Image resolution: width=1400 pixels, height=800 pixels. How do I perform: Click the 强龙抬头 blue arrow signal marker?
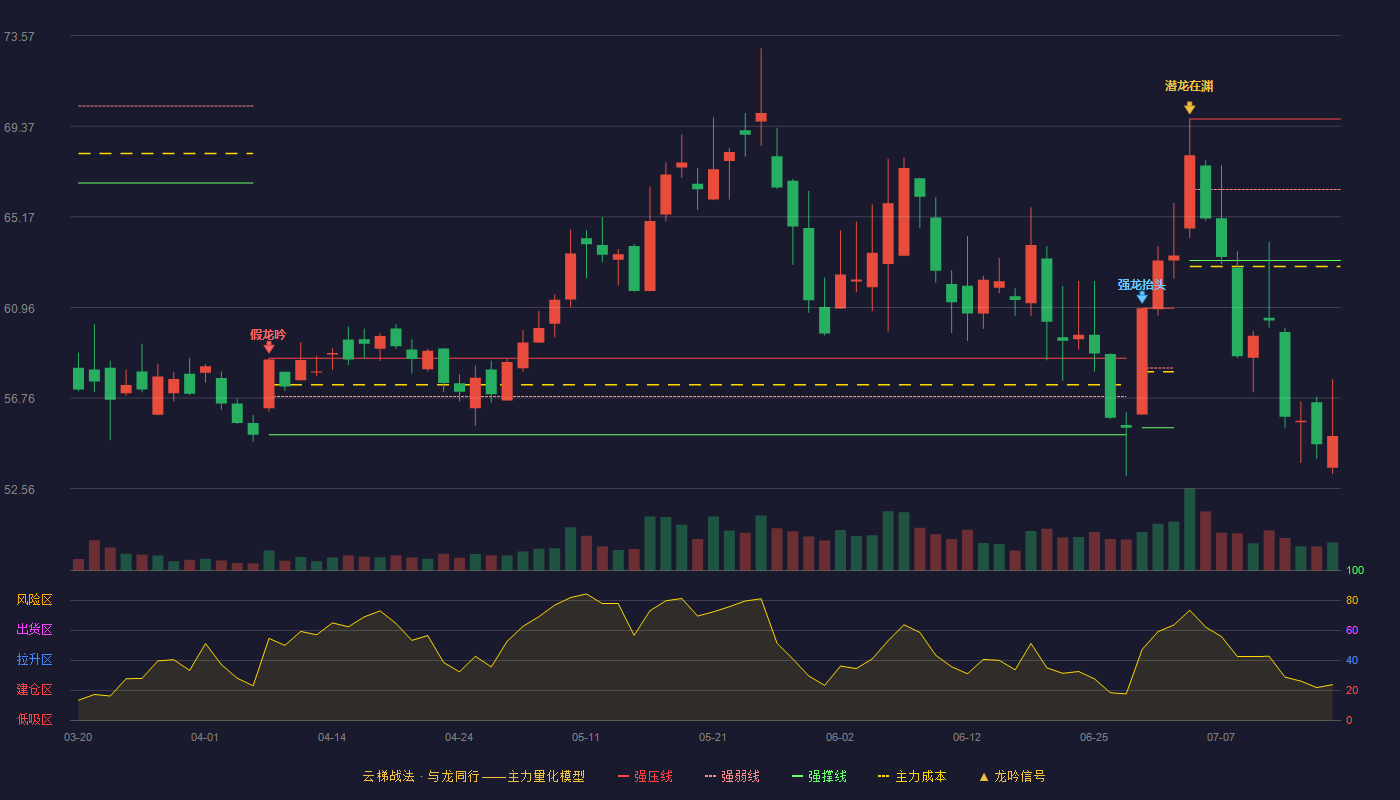(1142, 297)
